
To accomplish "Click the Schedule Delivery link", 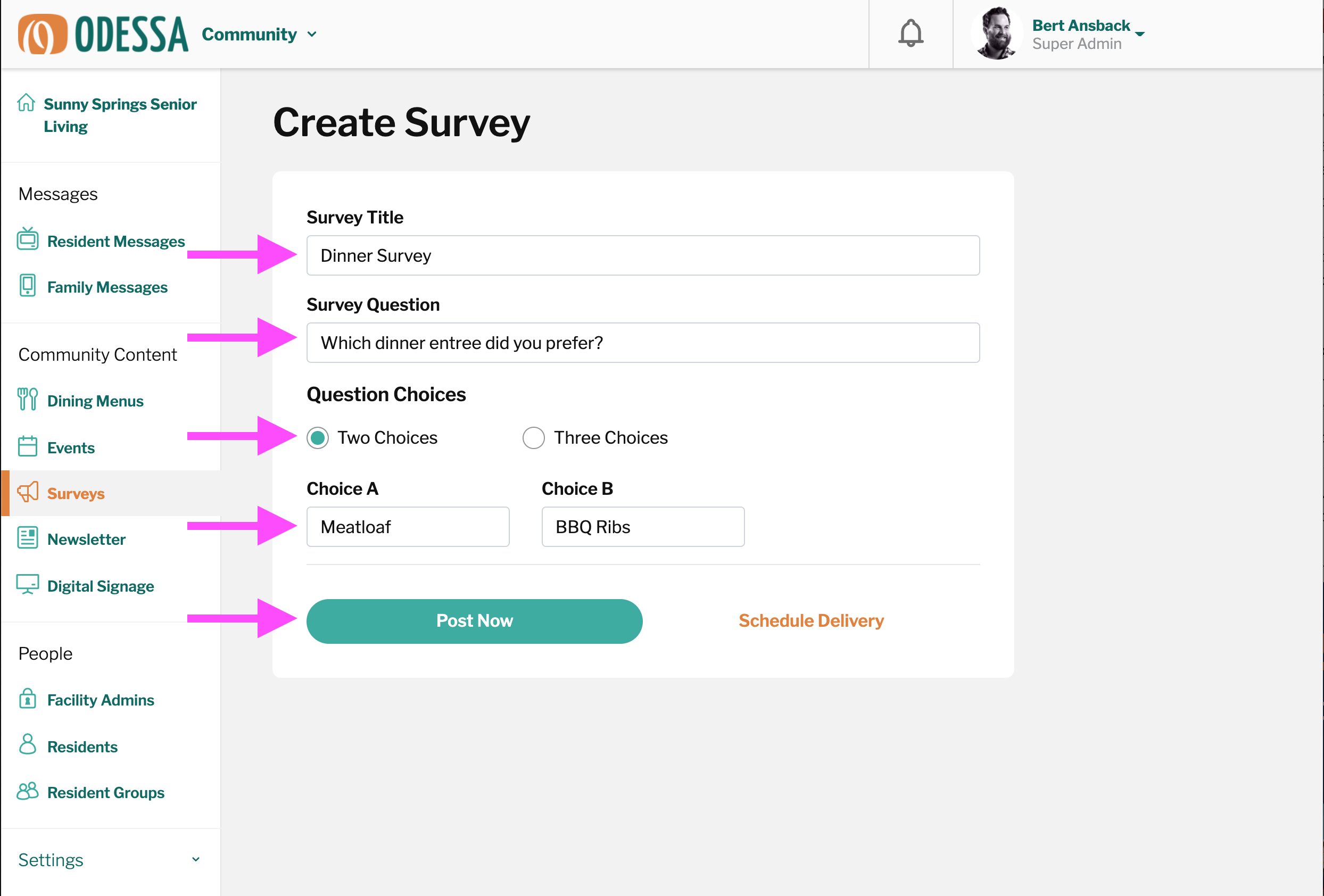I will (810, 621).
